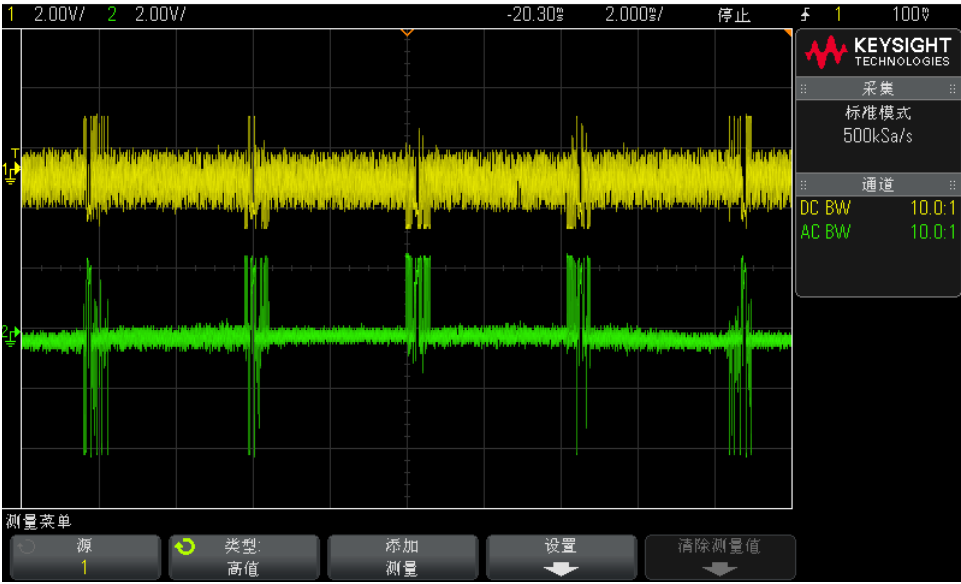This screenshot has height=584, width=961.
Task: Click the -20.30 time delay readout
Action: 535,14
